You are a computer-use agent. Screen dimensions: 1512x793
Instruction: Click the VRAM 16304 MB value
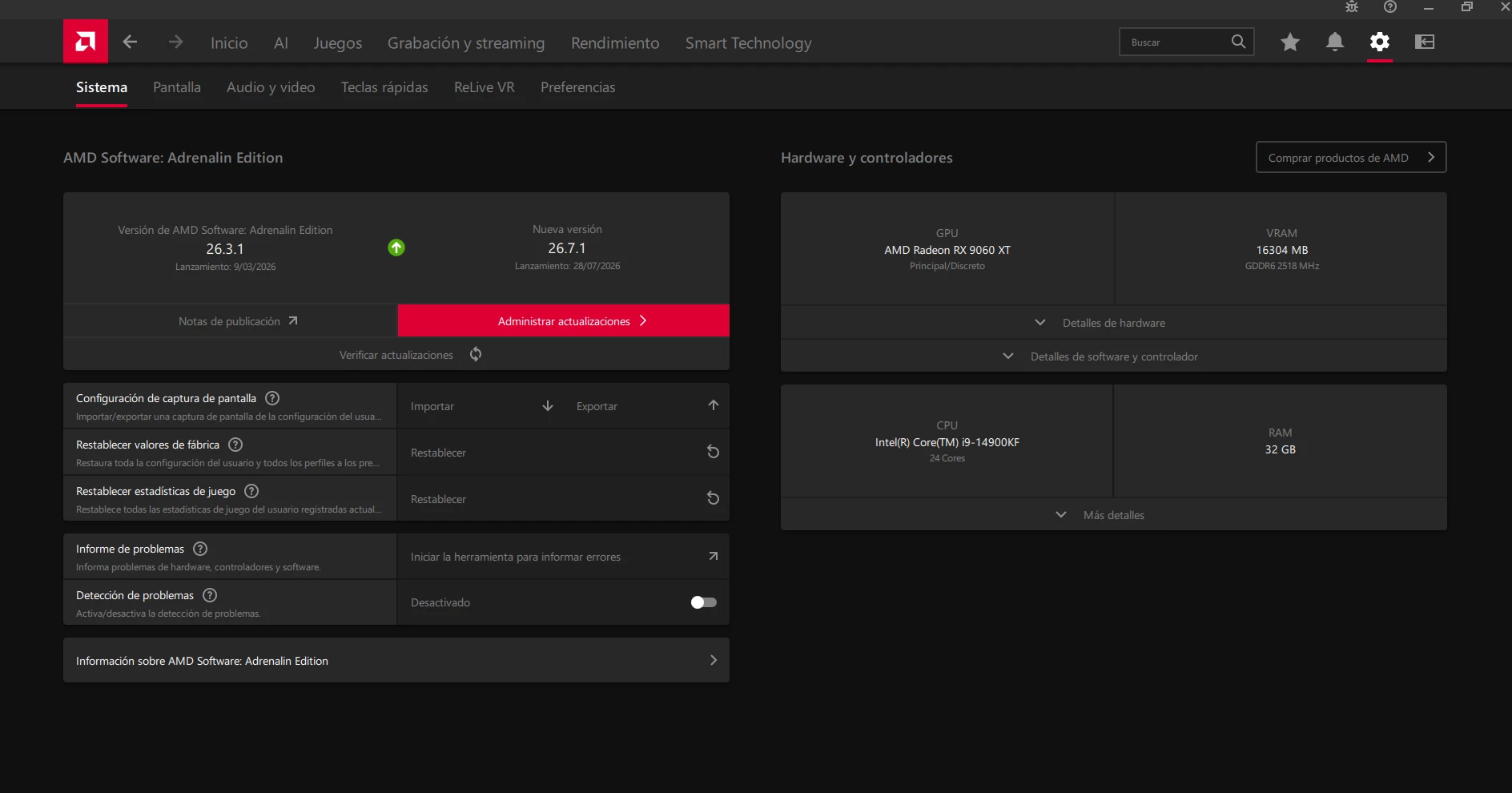pos(1282,250)
